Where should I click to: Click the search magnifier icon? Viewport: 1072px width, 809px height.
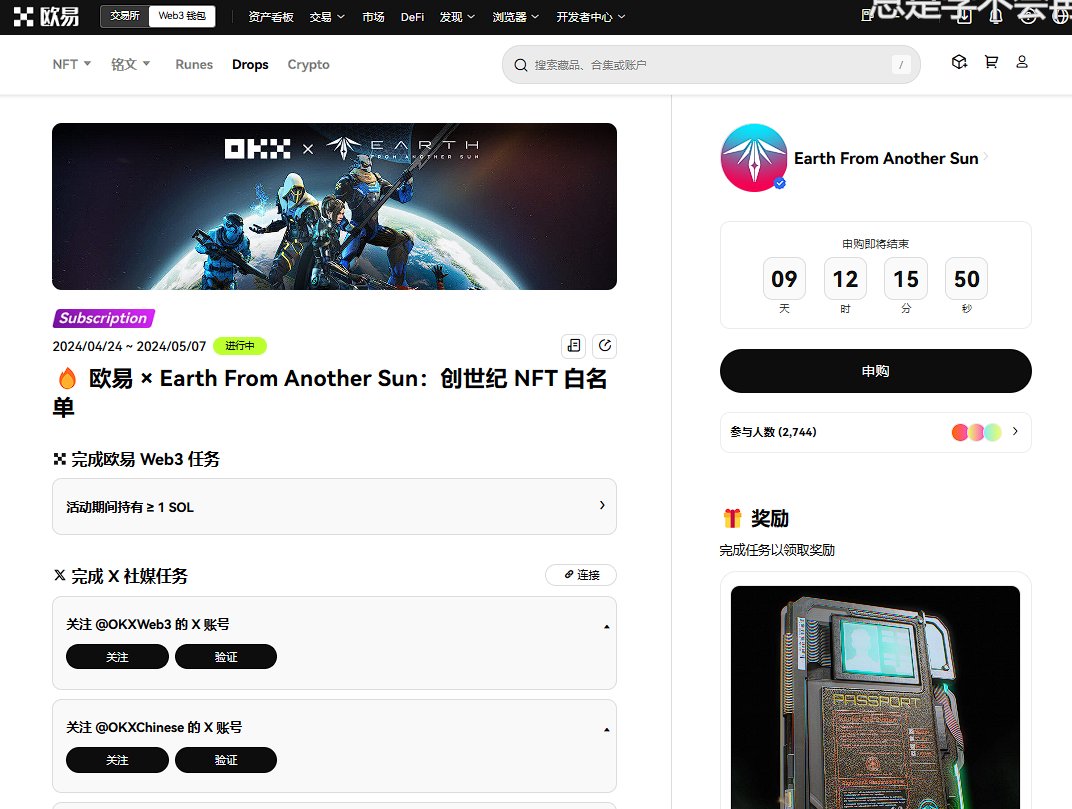pos(520,65)
